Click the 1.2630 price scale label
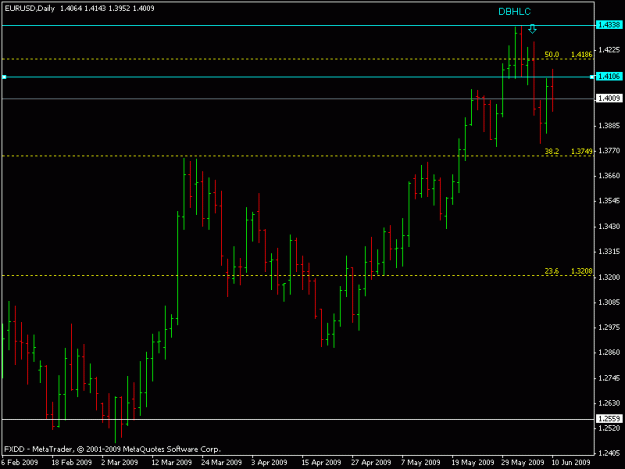The height and width of the screenshot is (469, 625). [x=609, y=403]
